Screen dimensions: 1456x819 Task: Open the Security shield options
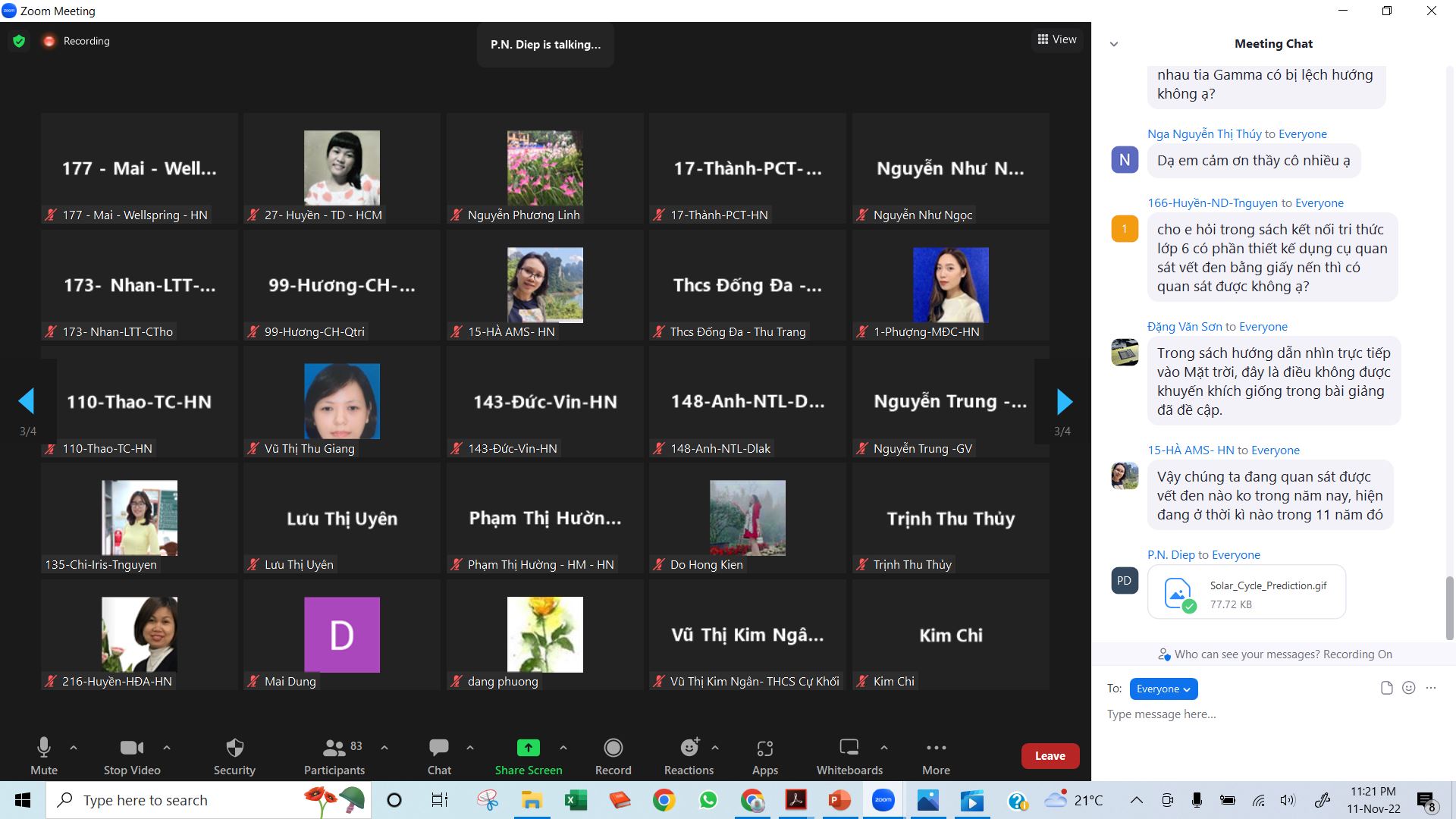pos(234,756)
